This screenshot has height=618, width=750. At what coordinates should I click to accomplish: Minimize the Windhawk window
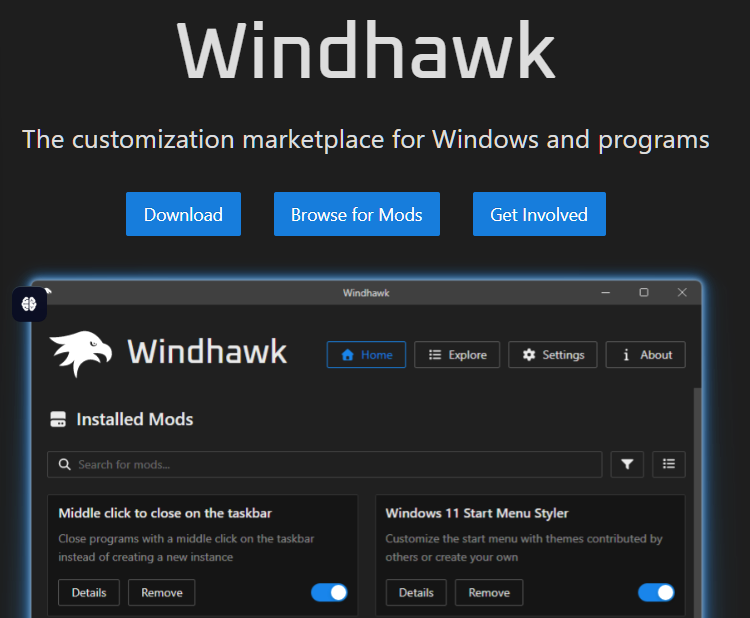tap(606, 292)
